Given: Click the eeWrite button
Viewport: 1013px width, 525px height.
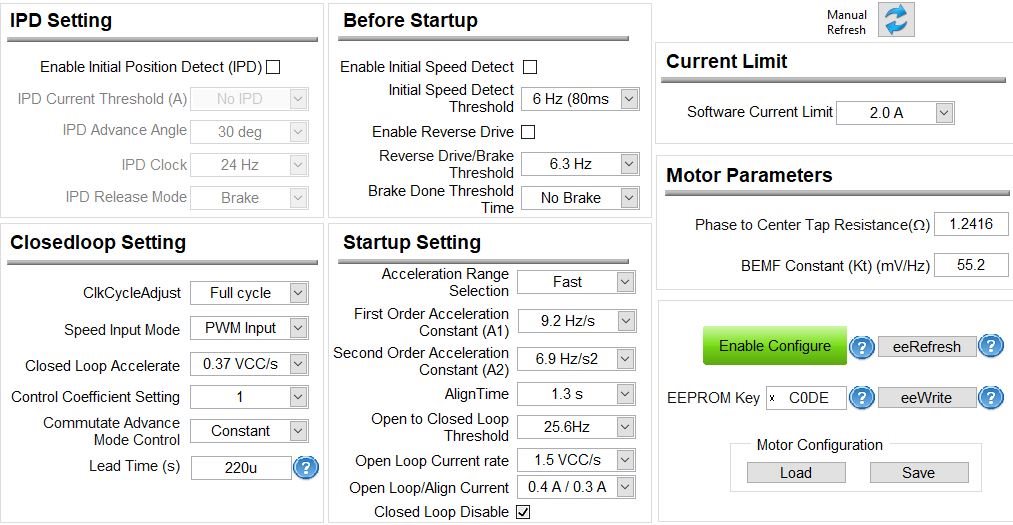Looking at the screenshot, I should tap(926, 398).
